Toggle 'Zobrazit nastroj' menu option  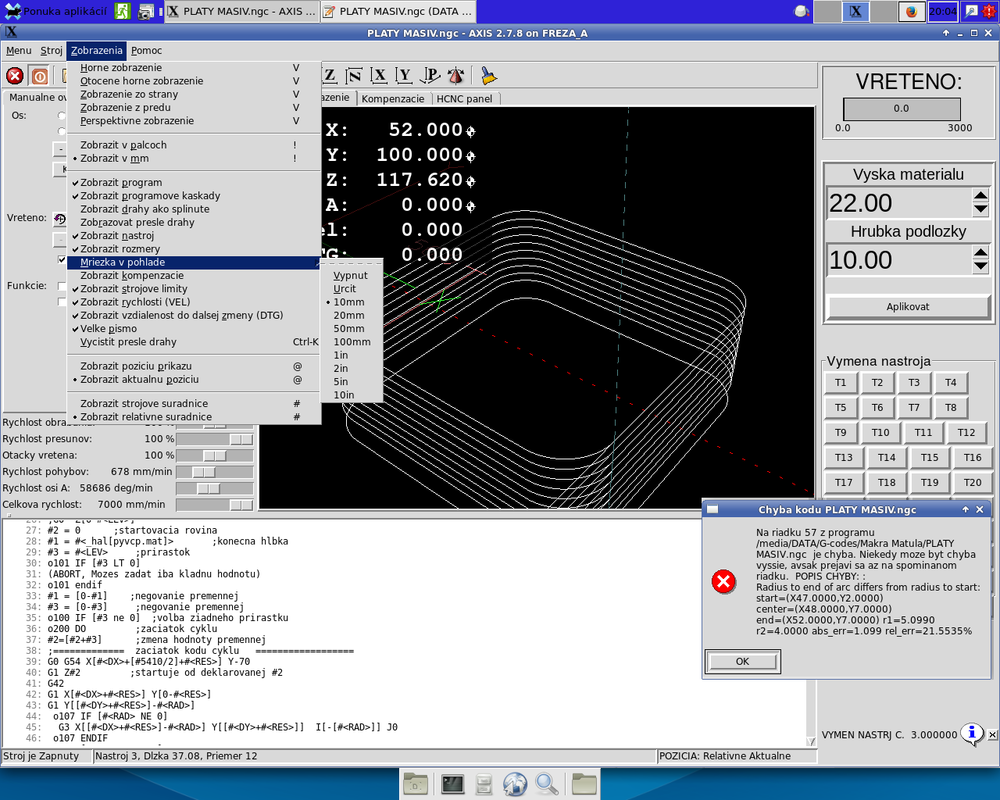pos(117,236)
